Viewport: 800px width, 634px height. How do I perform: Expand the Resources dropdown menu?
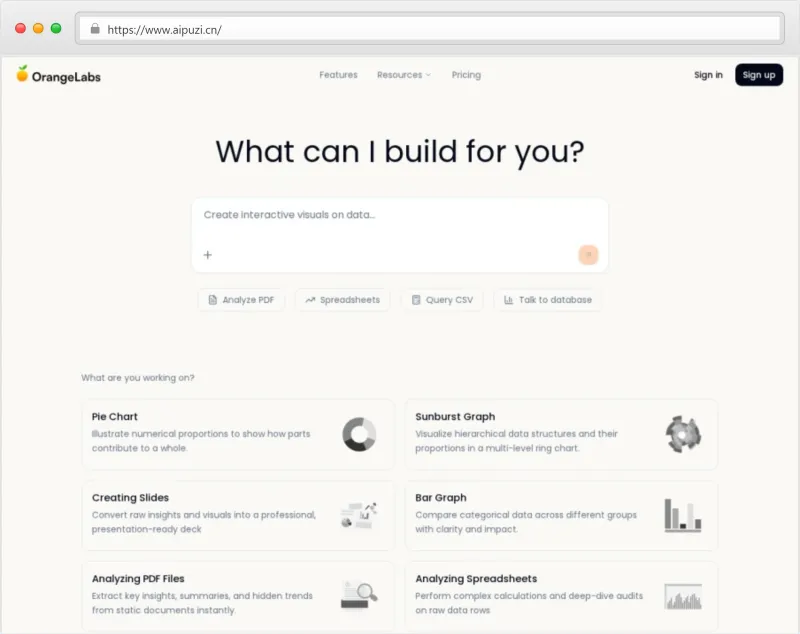(x=404, y=75)
